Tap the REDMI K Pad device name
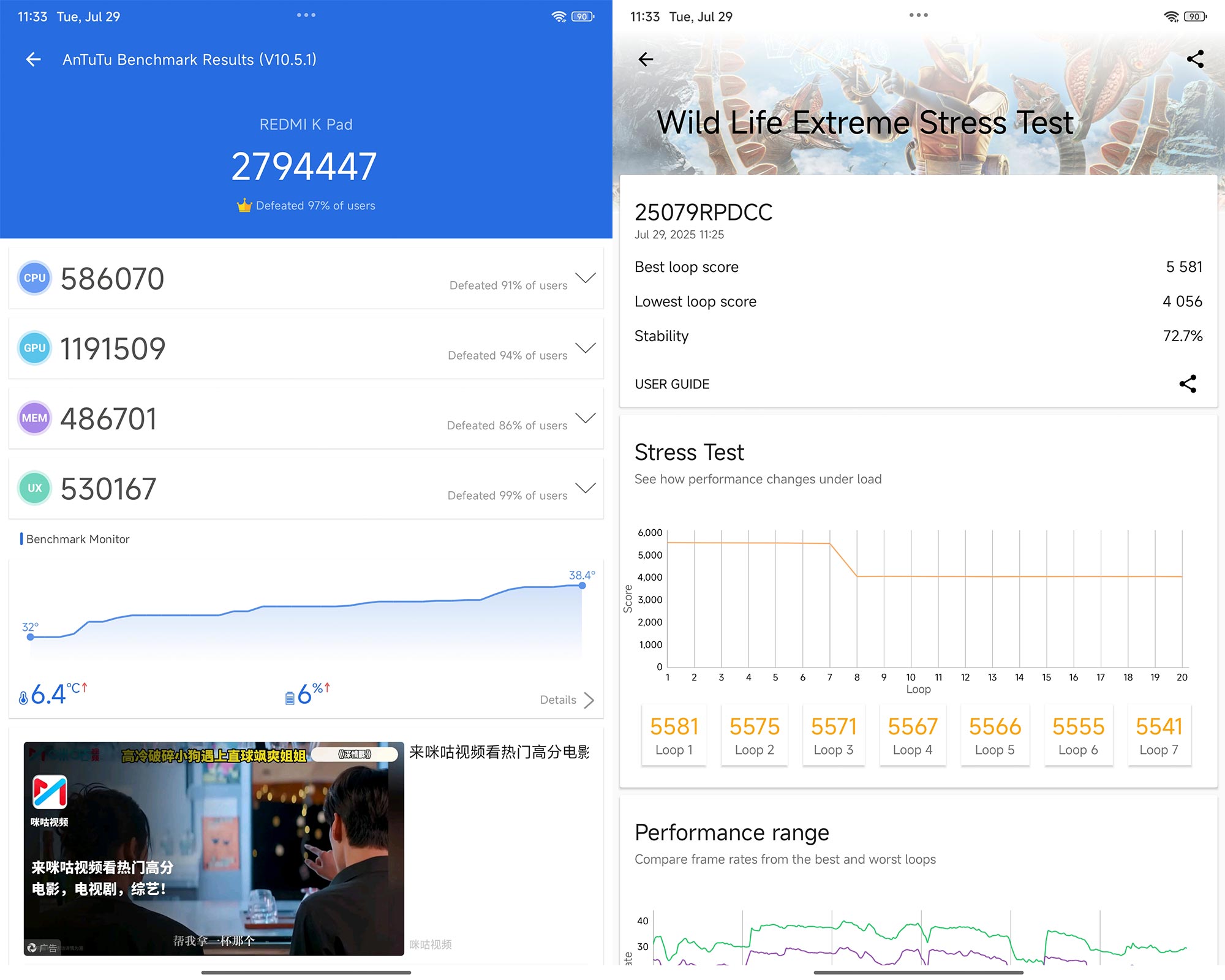Image resolution: width=1225 pixels, height=980 pixels. pyautogui.click(x=306, y=124)
